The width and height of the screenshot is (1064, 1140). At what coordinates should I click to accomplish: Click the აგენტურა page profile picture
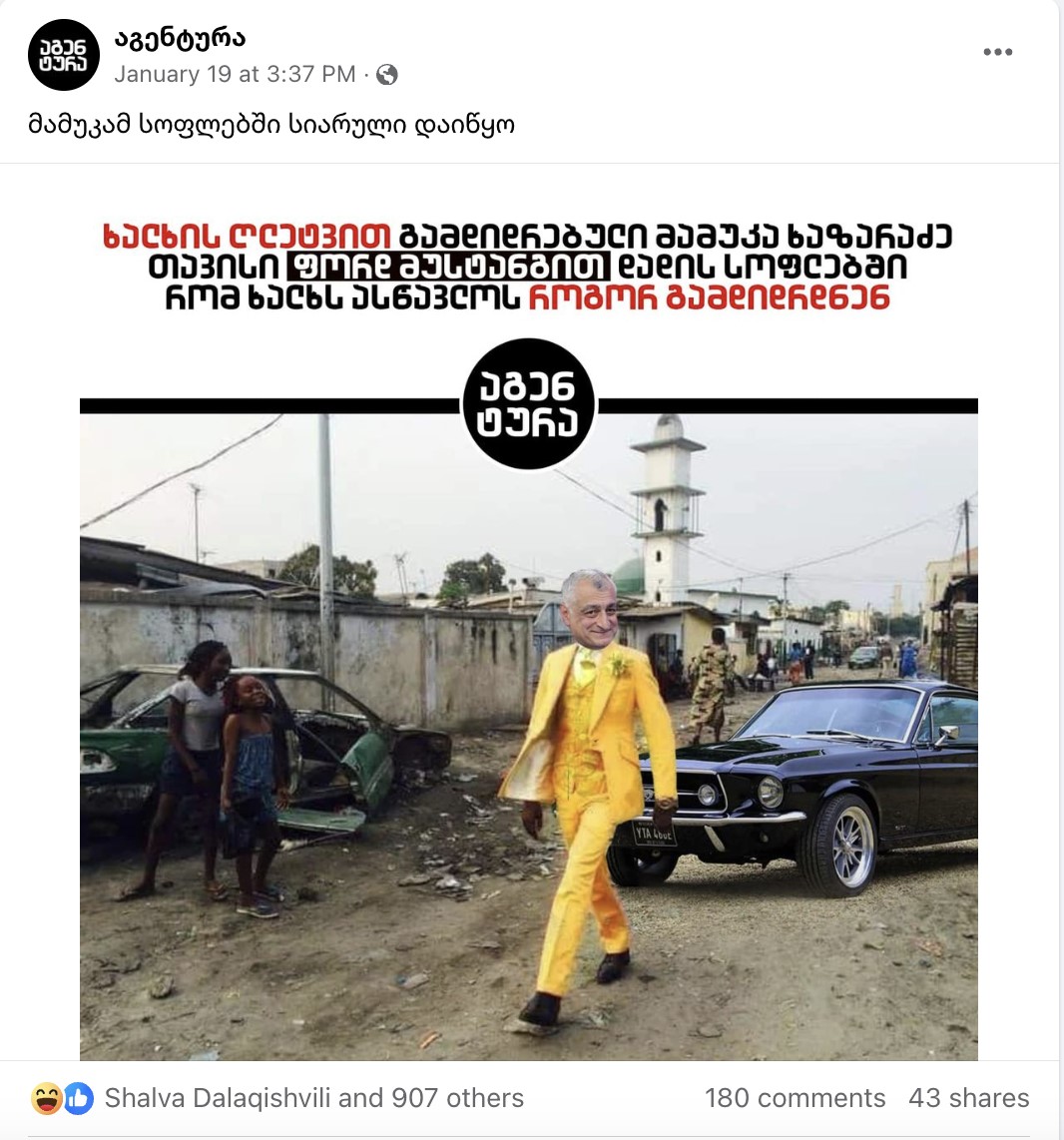[63, 55]
